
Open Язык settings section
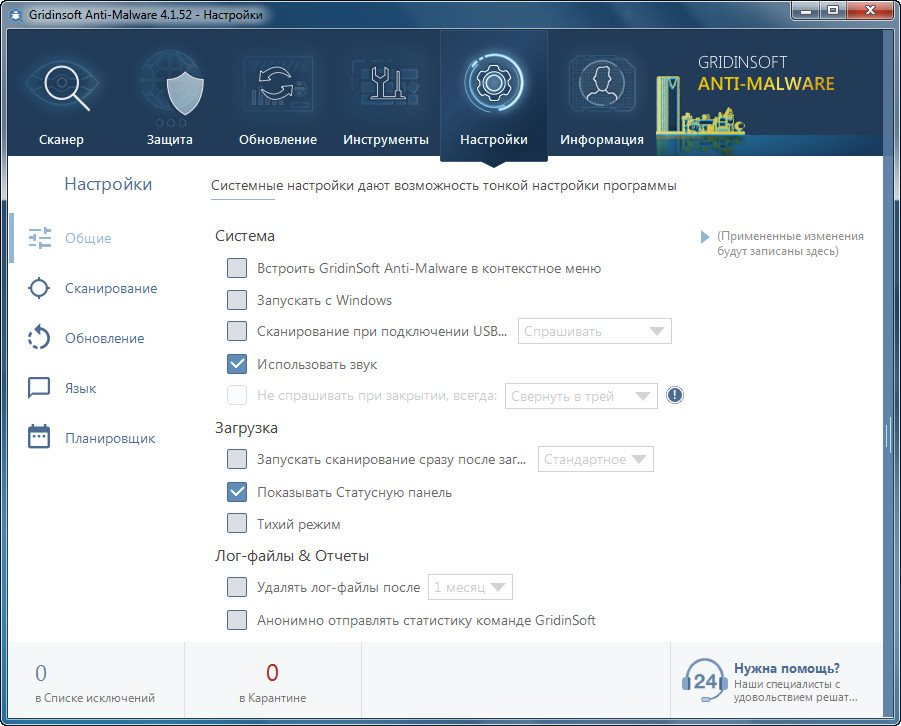pos(80,389)
